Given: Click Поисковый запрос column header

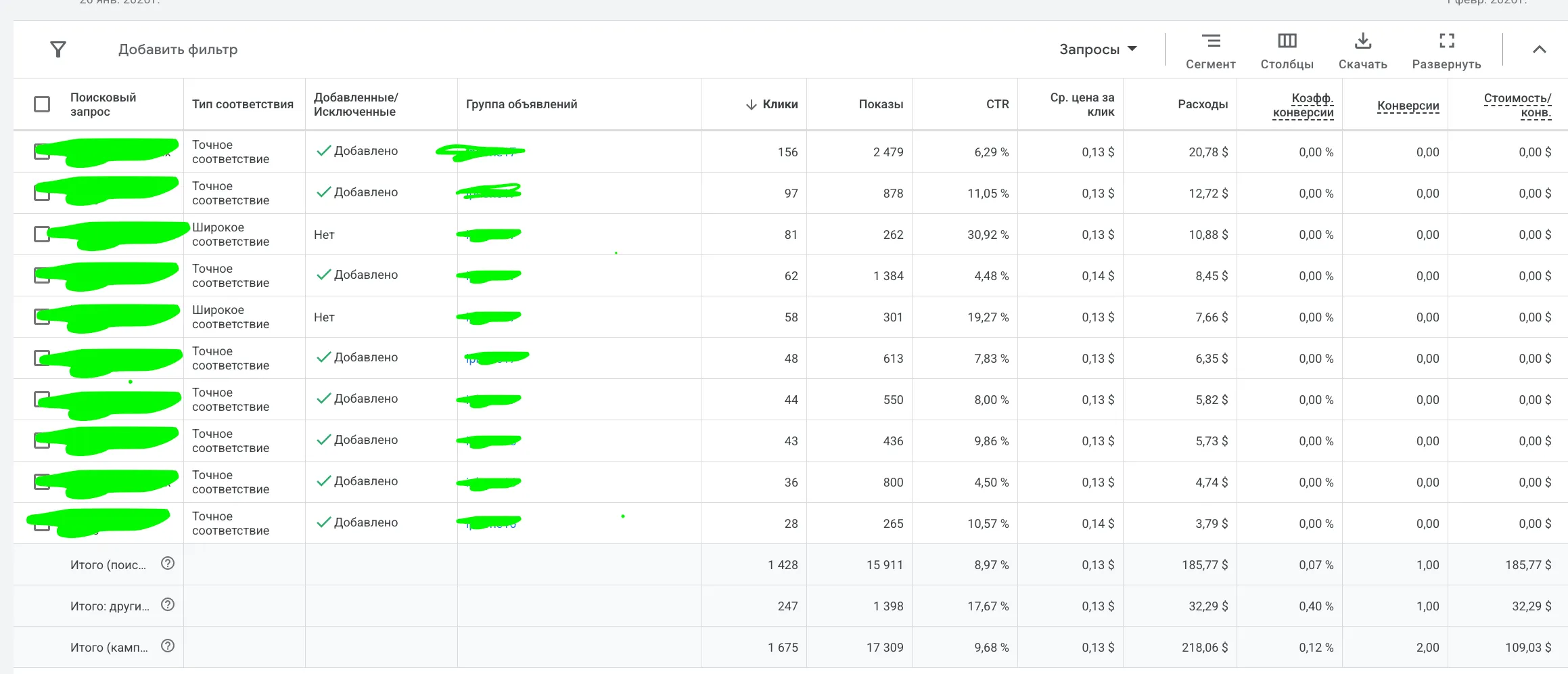Looking at the screenshot, I should coord(103,104).
